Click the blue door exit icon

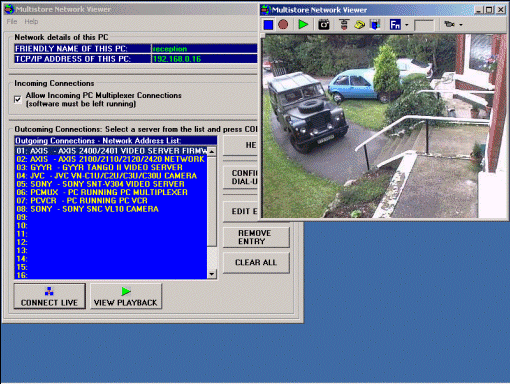[x=375, y=25]
